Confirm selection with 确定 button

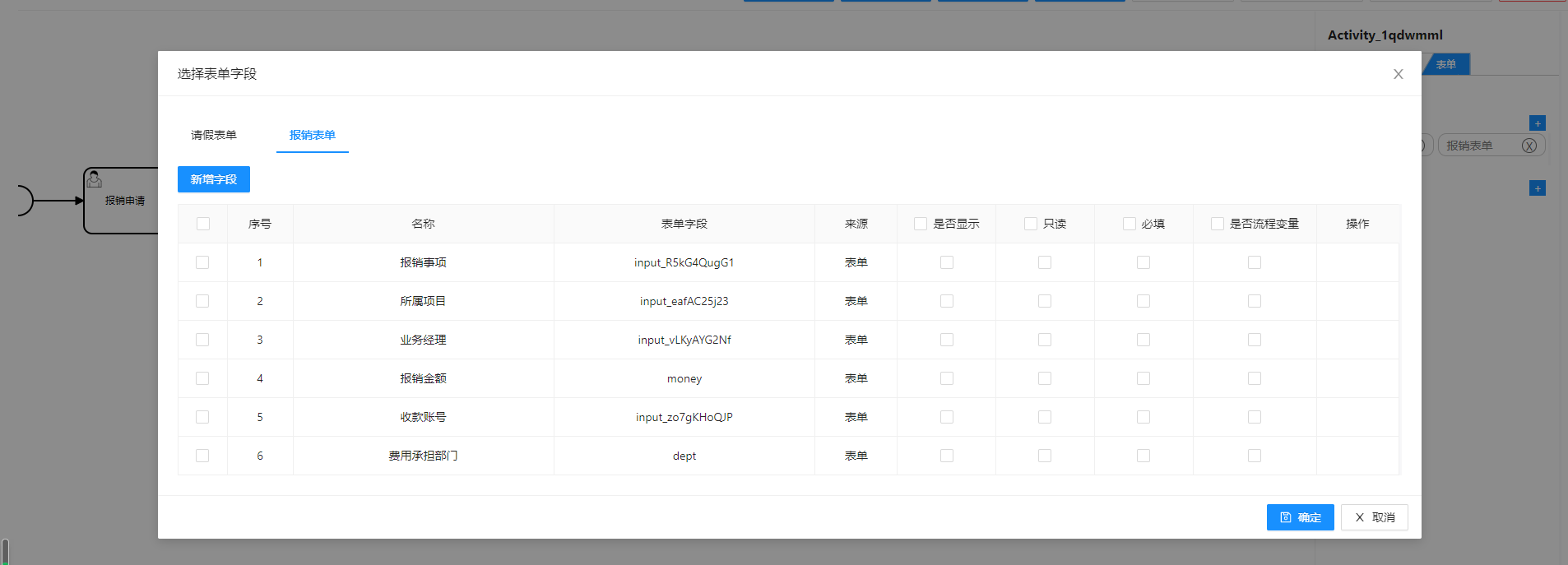(1300, 517)
